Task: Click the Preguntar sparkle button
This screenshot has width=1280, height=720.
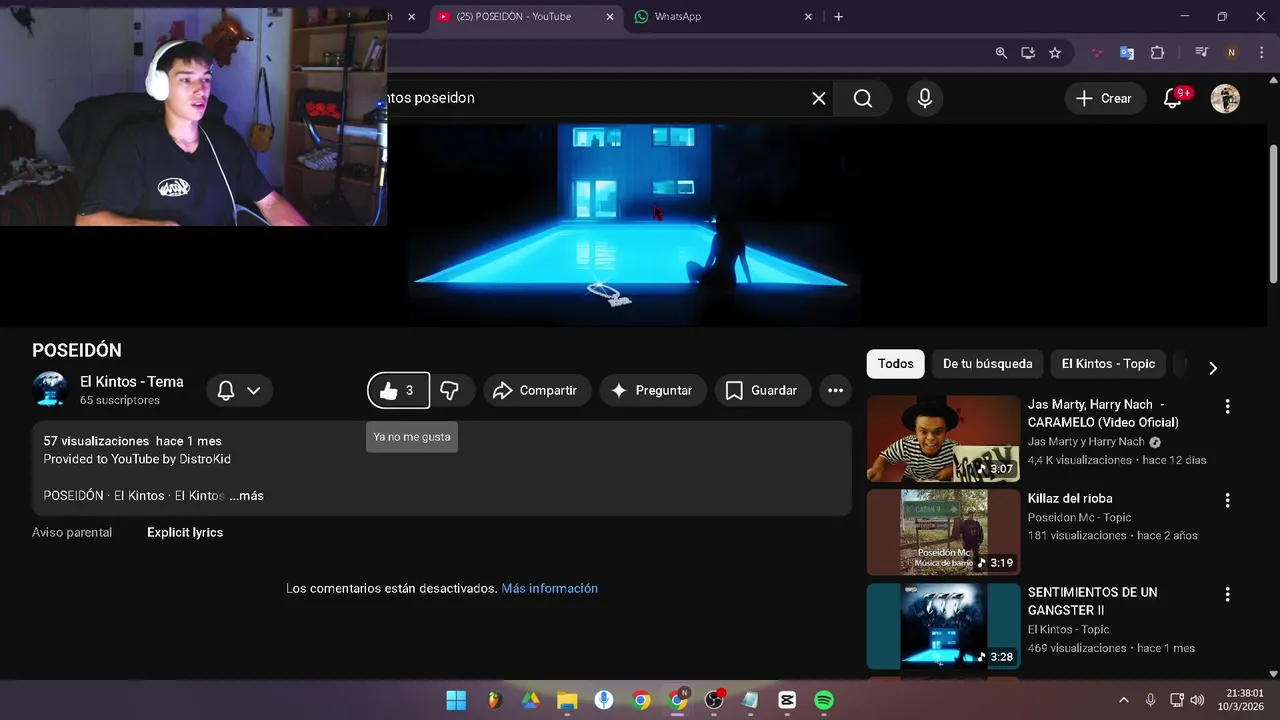Action: tap(653, 390)
